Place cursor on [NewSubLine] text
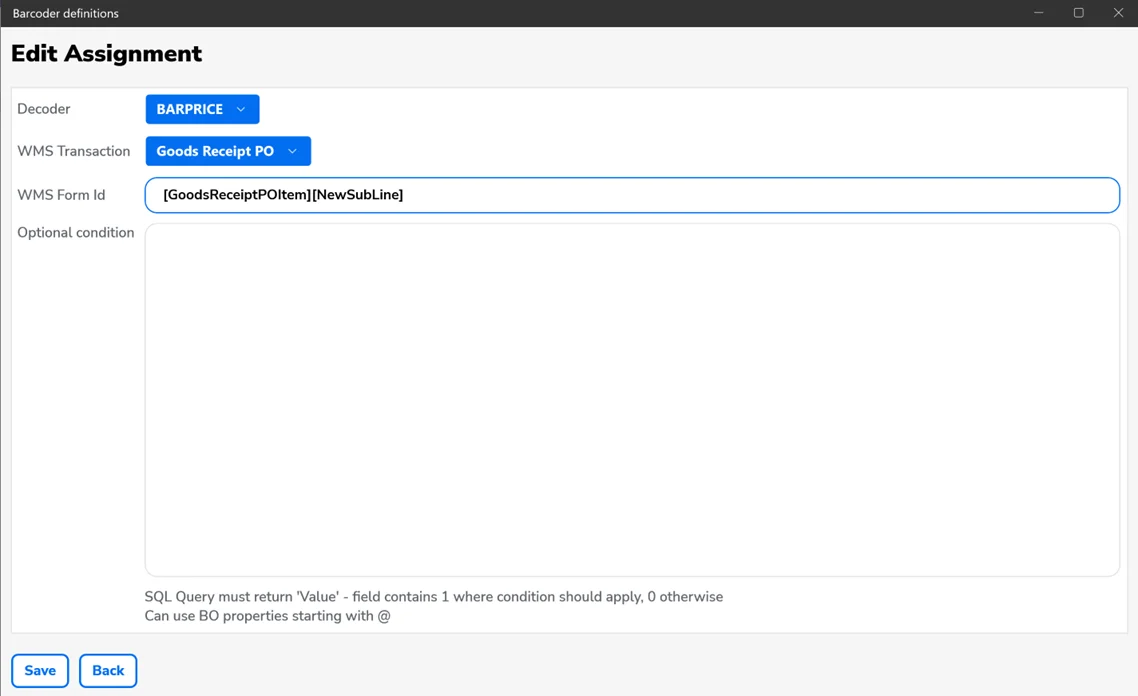The width and height of the screenshot is (1138, 696). (x=357, y=195)
